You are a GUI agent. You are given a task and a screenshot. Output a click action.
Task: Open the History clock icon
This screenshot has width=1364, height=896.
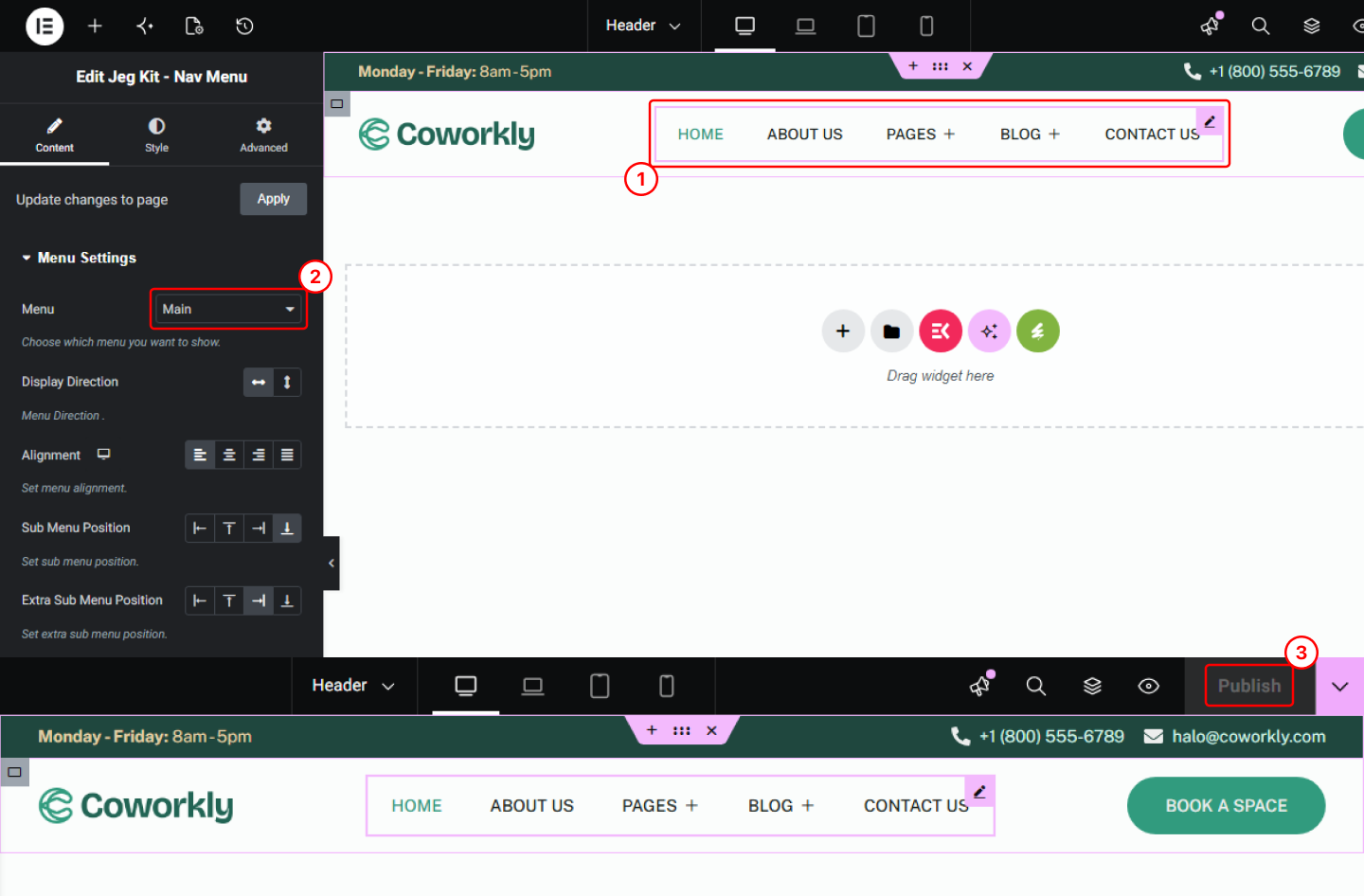click(244, 26)
